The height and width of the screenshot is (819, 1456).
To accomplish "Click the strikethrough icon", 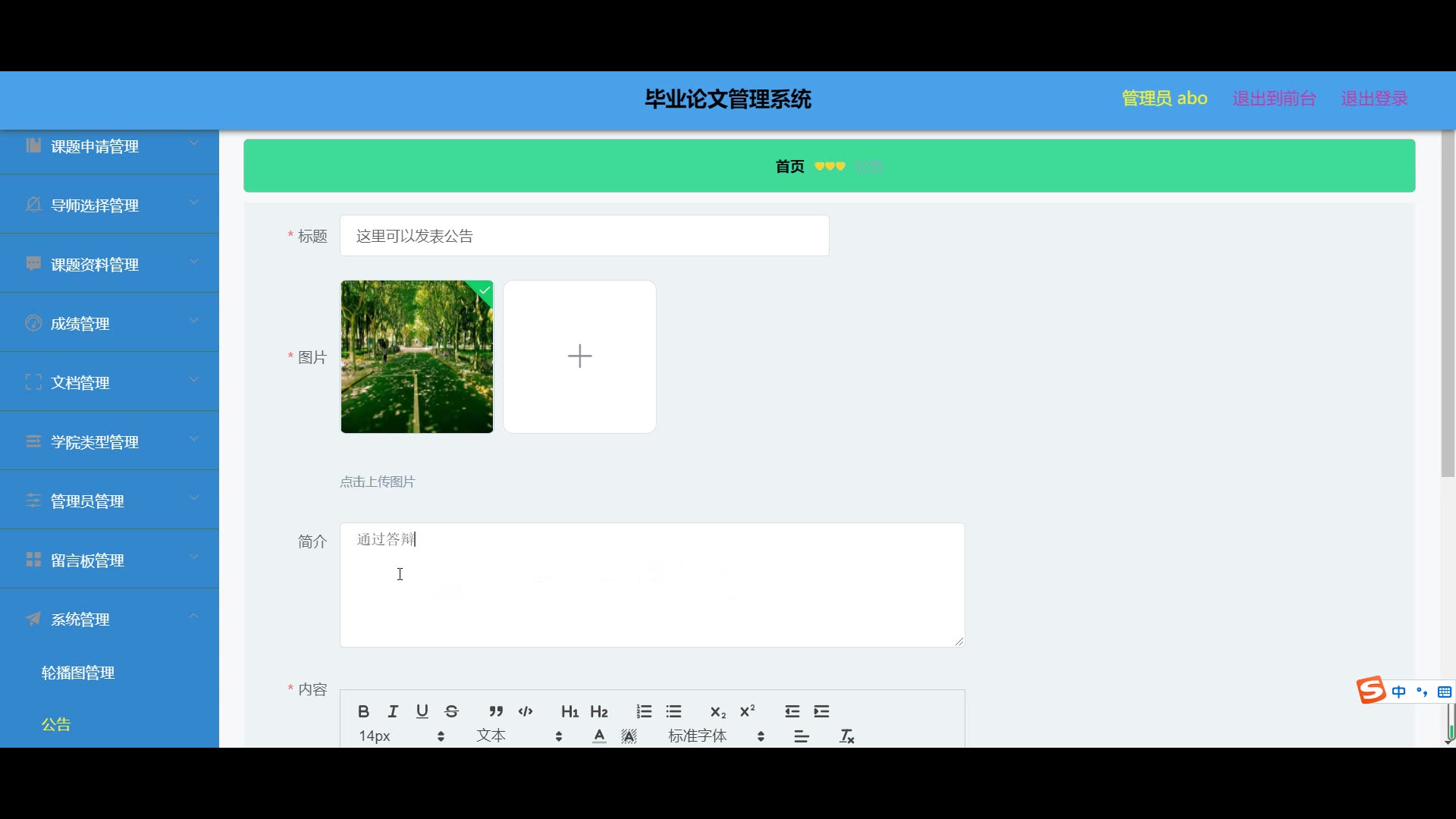I will [452, 711].
